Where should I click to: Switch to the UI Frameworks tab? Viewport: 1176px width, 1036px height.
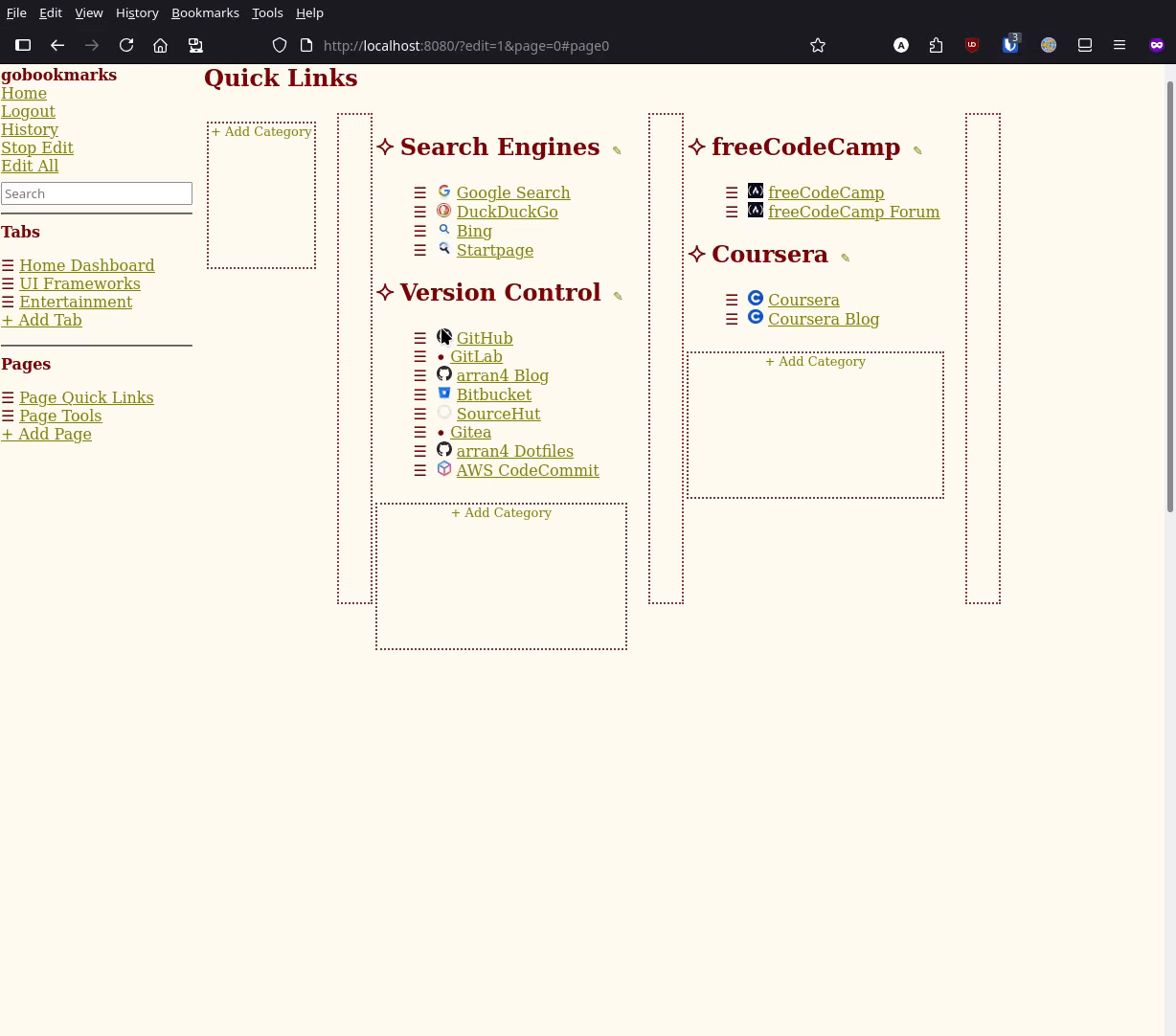click(79, 283)
